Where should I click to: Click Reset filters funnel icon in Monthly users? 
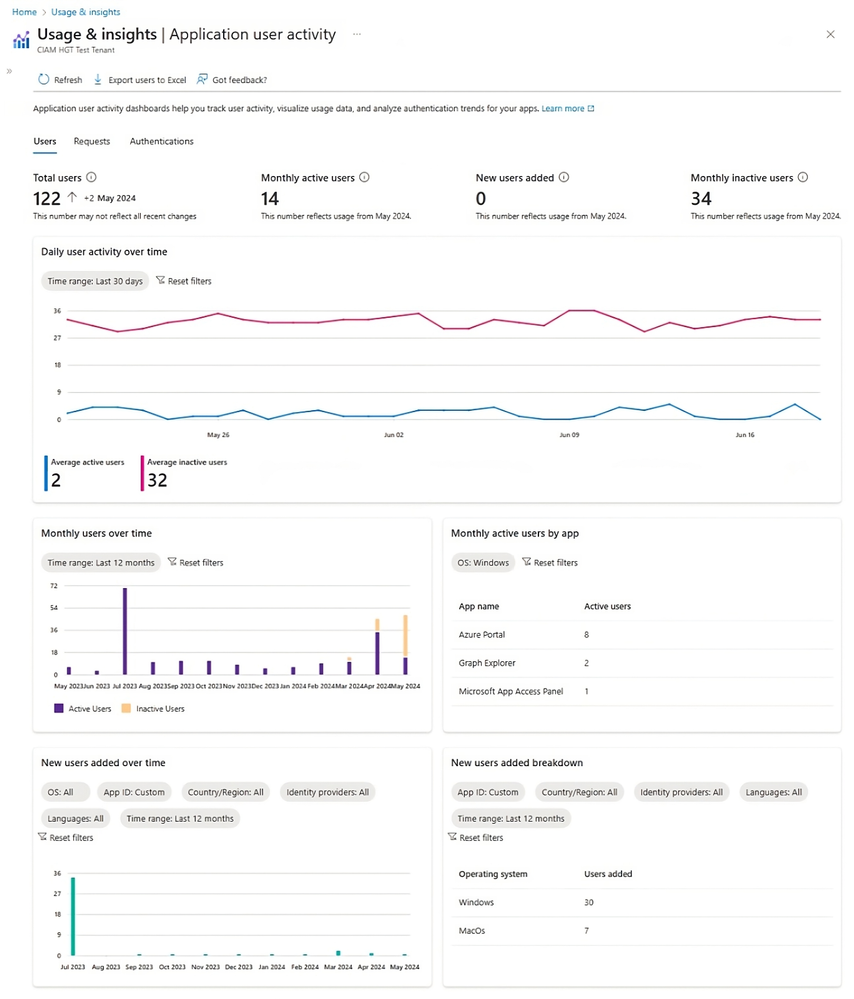172,562
